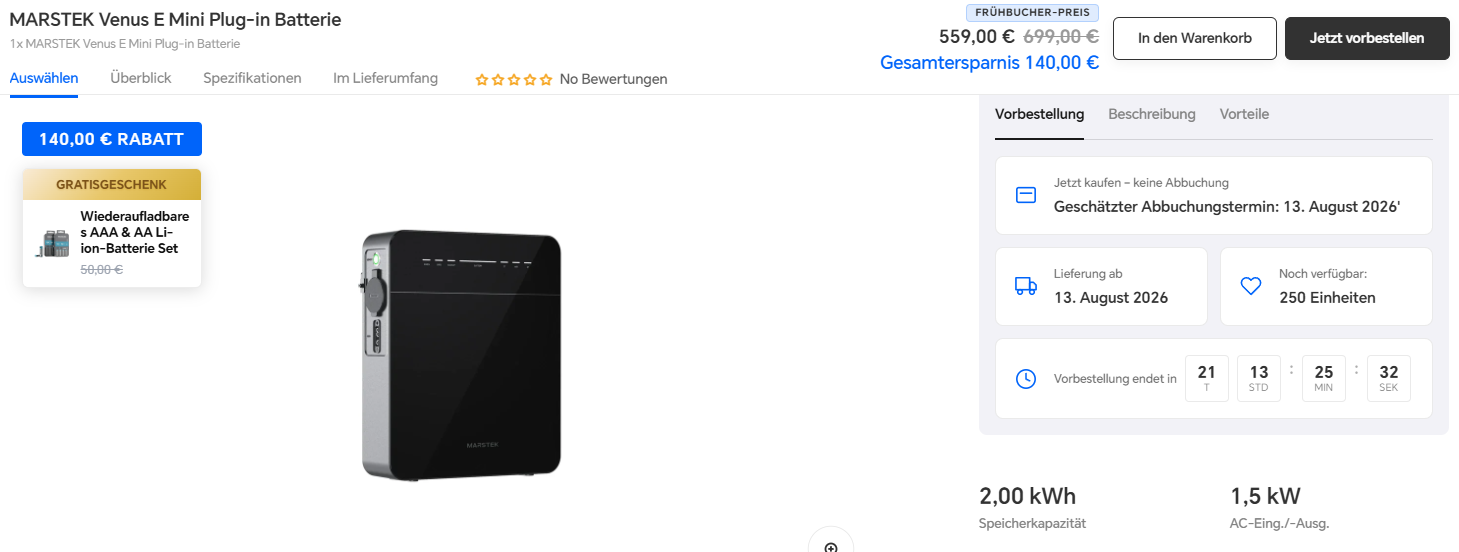The width and height of the screenshot is (1459, 552).
Task: Show the Beschreibung tab in preorder panel
Action: coord(1152,114)
